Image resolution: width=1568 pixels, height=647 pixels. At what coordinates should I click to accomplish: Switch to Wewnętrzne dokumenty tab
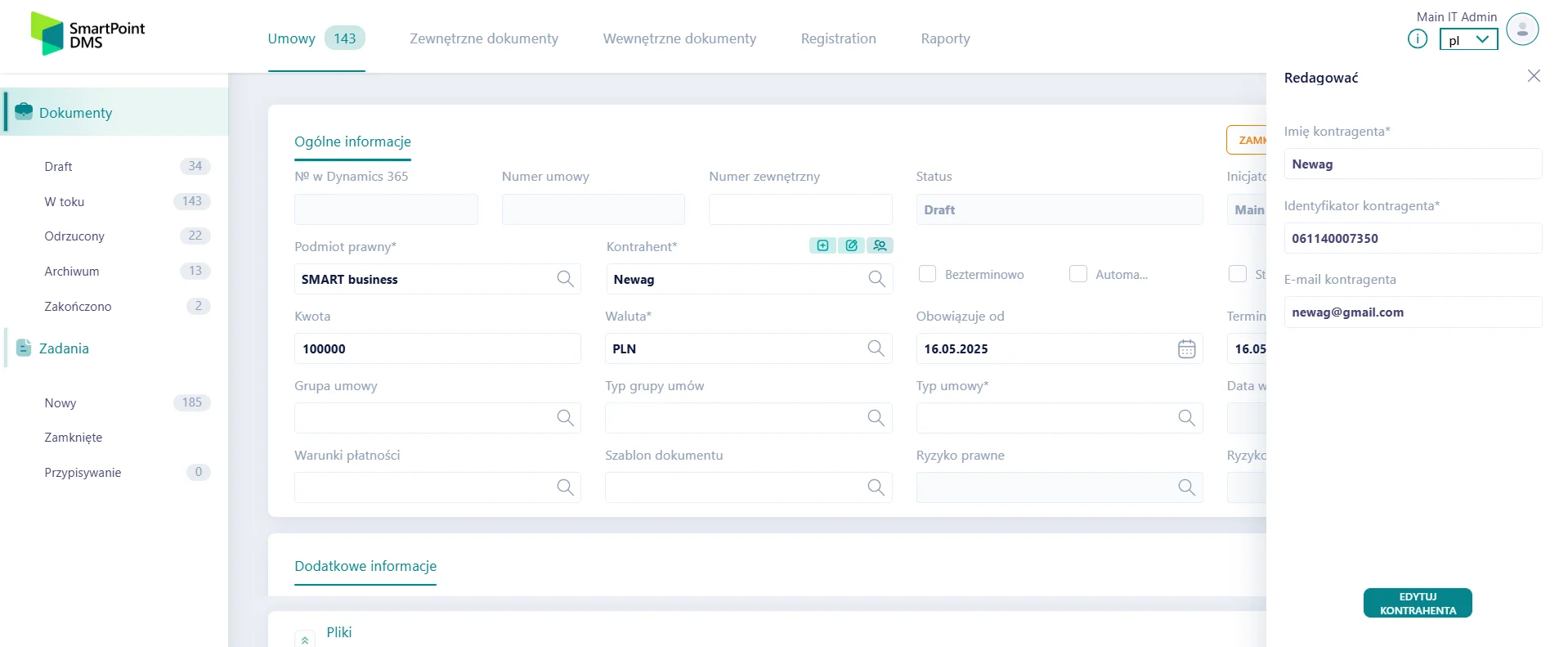tap(679, 38)
